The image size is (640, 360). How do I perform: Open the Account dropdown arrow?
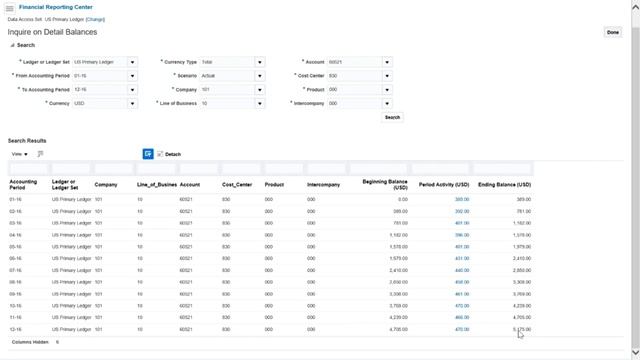tap(387, 62)
